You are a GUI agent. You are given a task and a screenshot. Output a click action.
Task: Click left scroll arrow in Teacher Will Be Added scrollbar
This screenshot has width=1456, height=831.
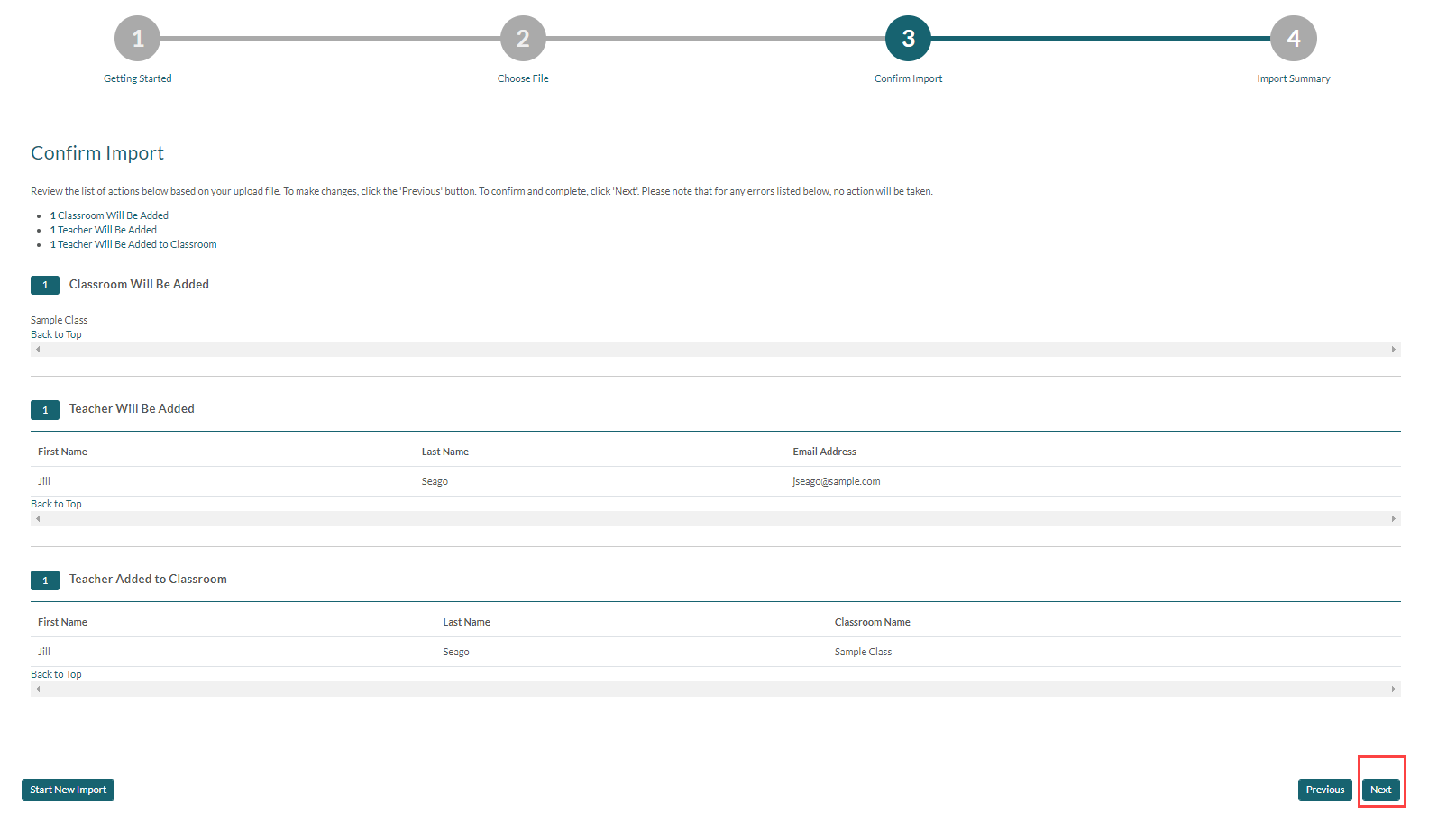point(38,519)
